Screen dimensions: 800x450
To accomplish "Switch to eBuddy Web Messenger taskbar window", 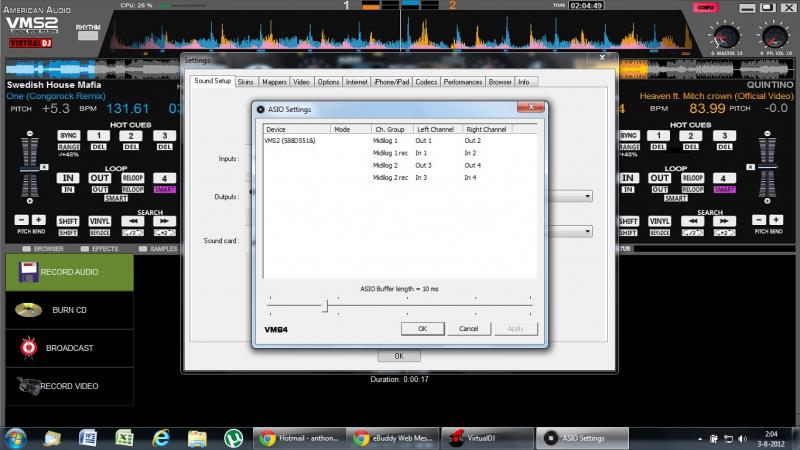I will coord(393,438).
